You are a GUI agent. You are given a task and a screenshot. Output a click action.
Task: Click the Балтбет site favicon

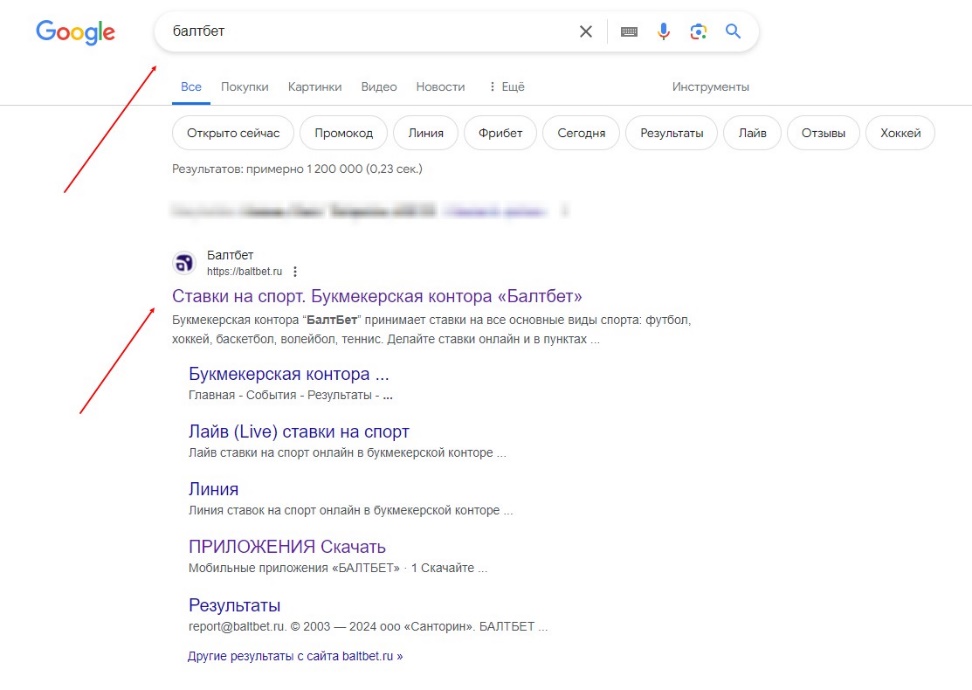(x=184, y=263)
